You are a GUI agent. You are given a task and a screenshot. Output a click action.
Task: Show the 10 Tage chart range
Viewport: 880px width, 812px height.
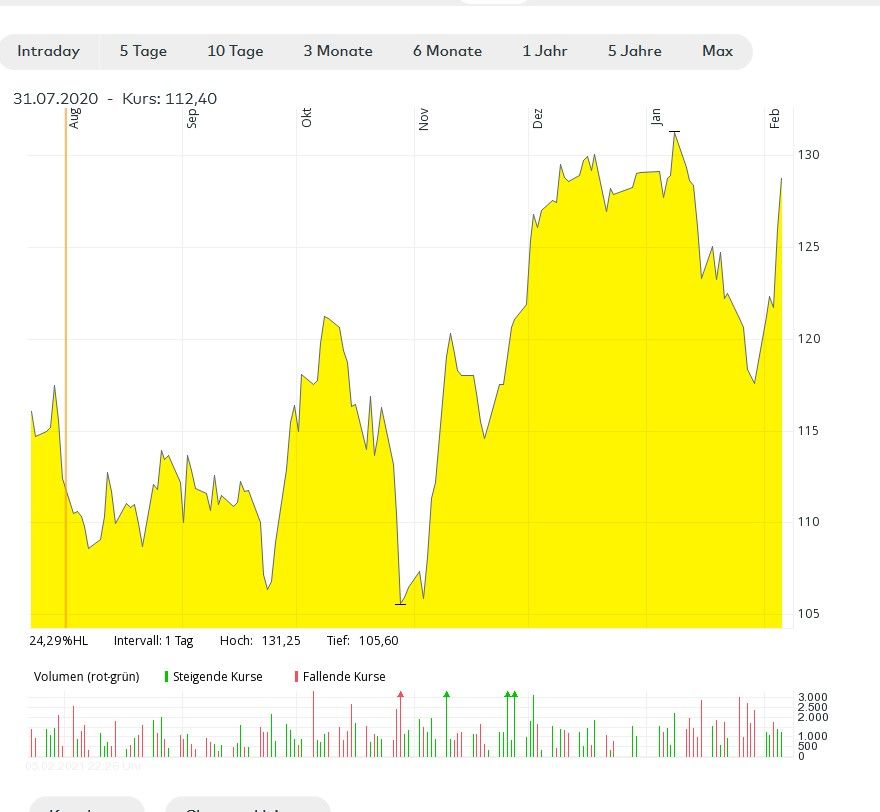pos(235,51)
